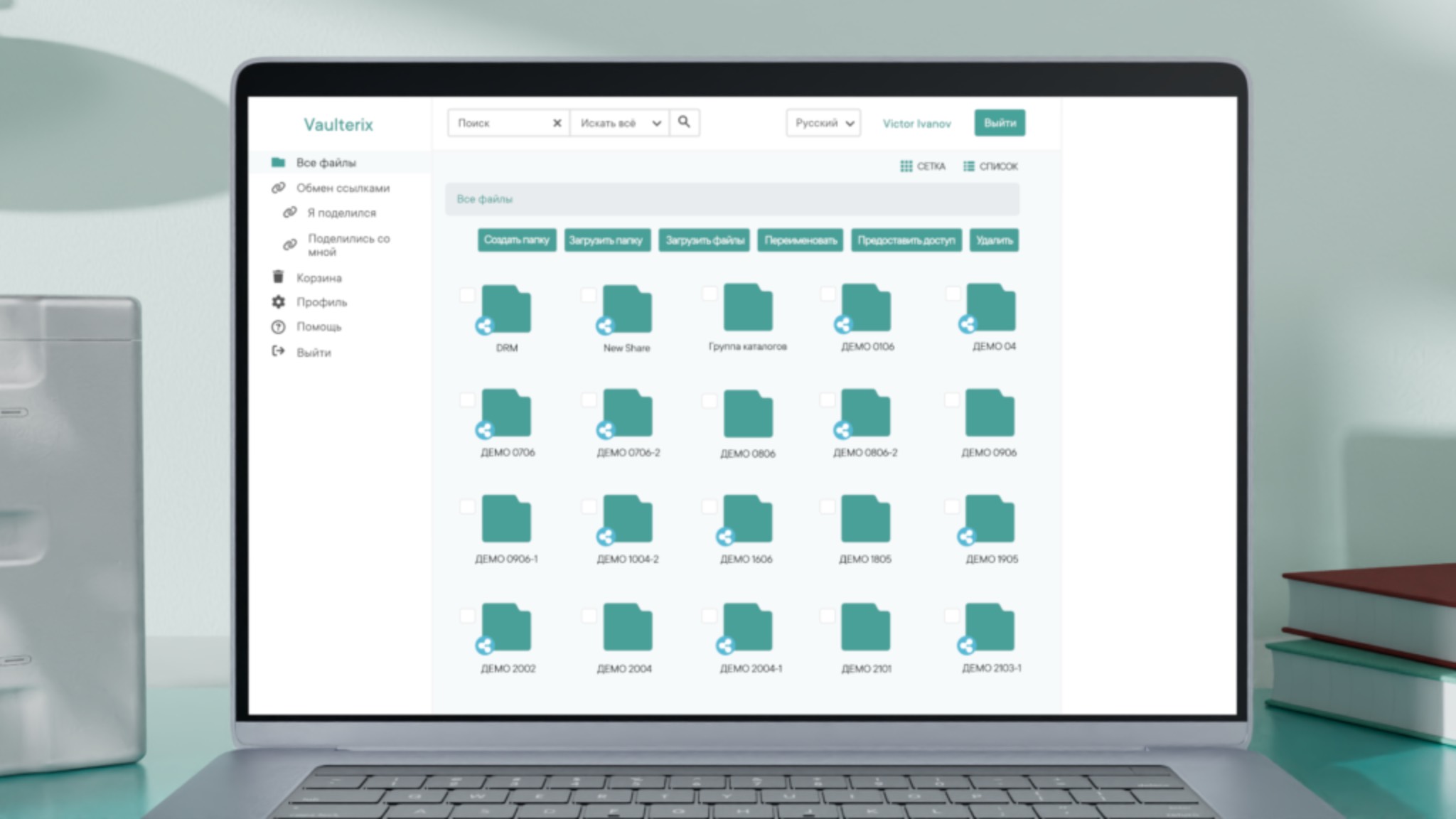
Task: Select Я поделился in sidebar
Action: click(341, 213)
